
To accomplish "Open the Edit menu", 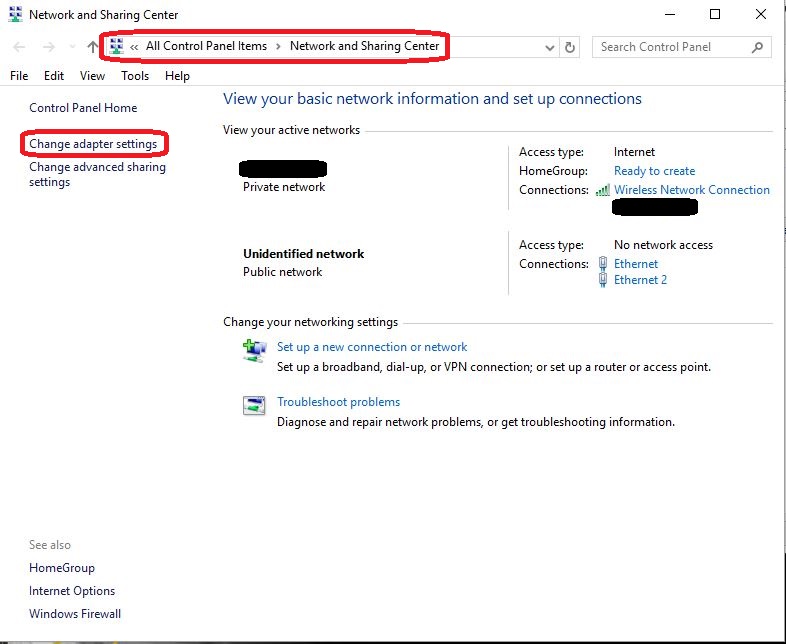I will tap(54, 76).
